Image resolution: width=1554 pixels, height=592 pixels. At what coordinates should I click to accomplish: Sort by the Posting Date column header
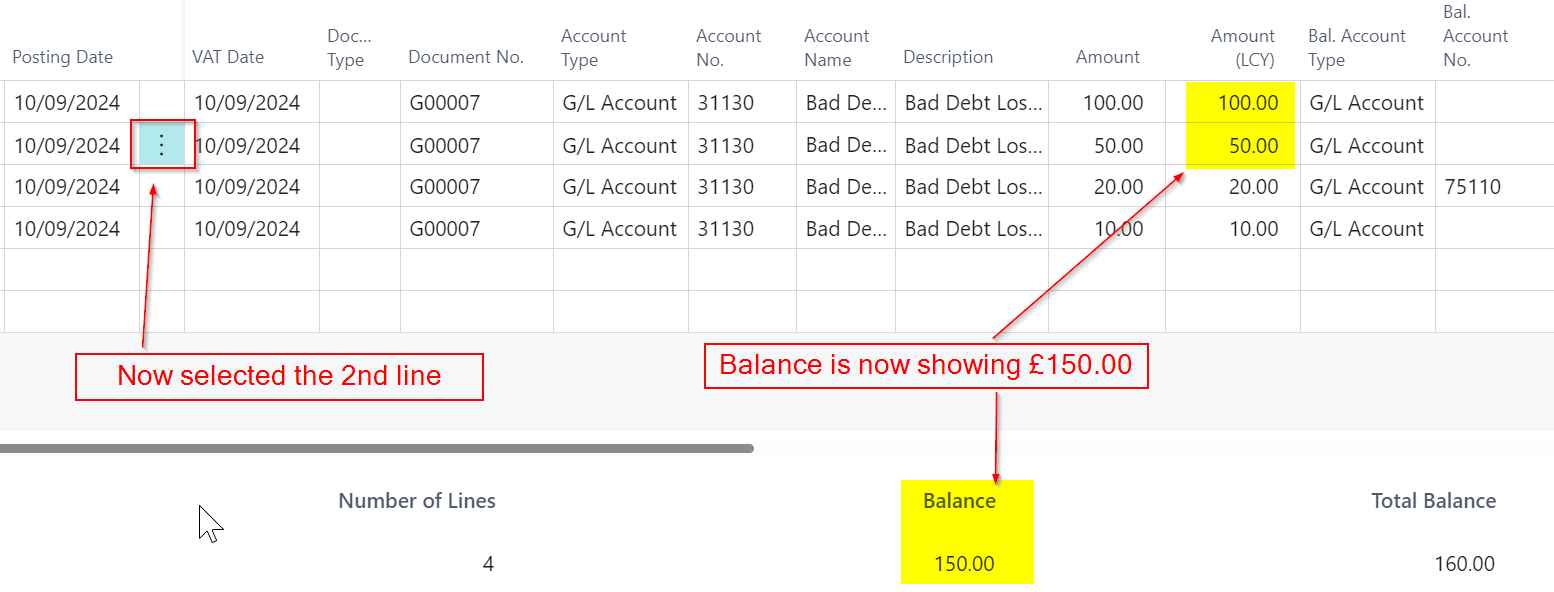(62, 57)
